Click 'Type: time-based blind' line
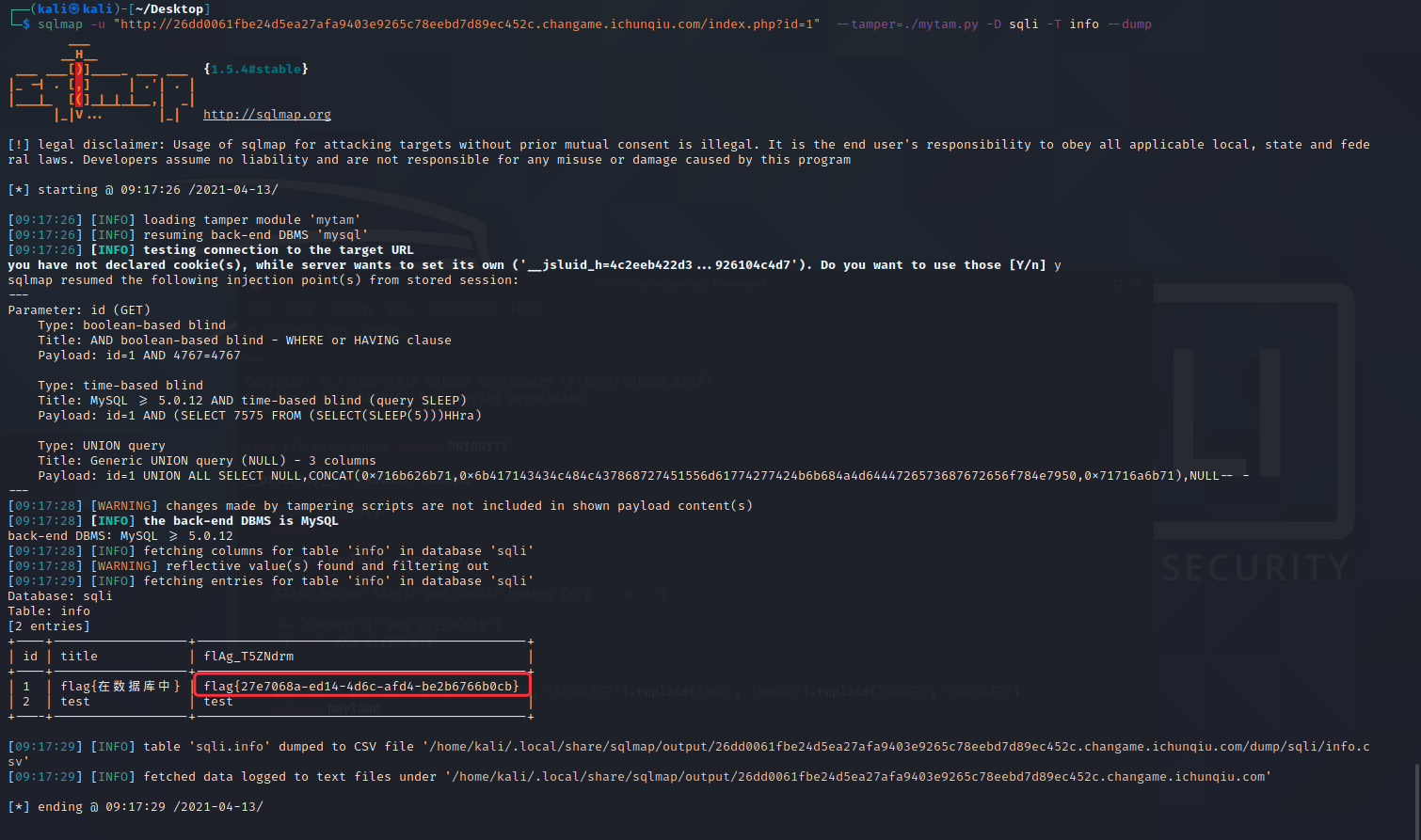Viewport: 1421px width, 840px height. (120, 386)
